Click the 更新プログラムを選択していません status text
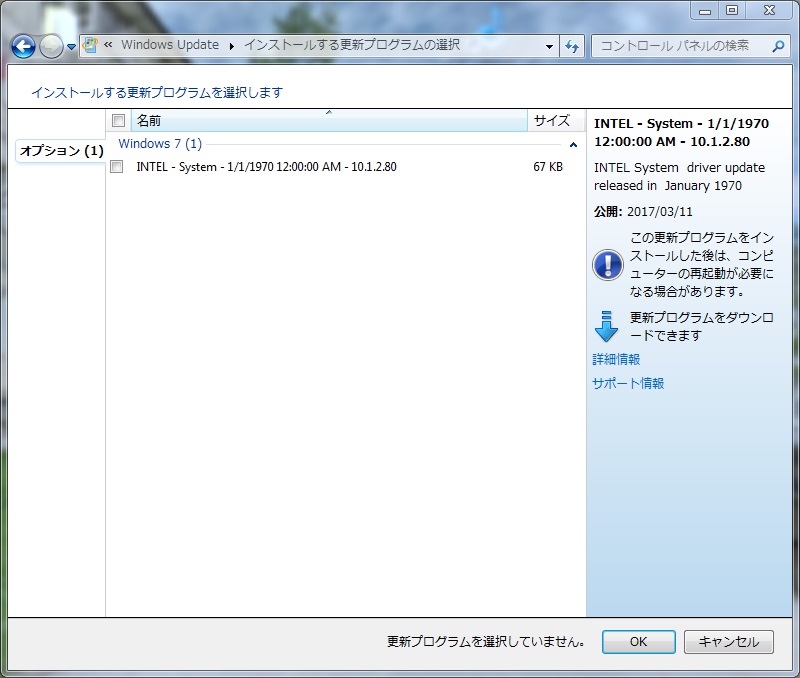 pos(486,642)
